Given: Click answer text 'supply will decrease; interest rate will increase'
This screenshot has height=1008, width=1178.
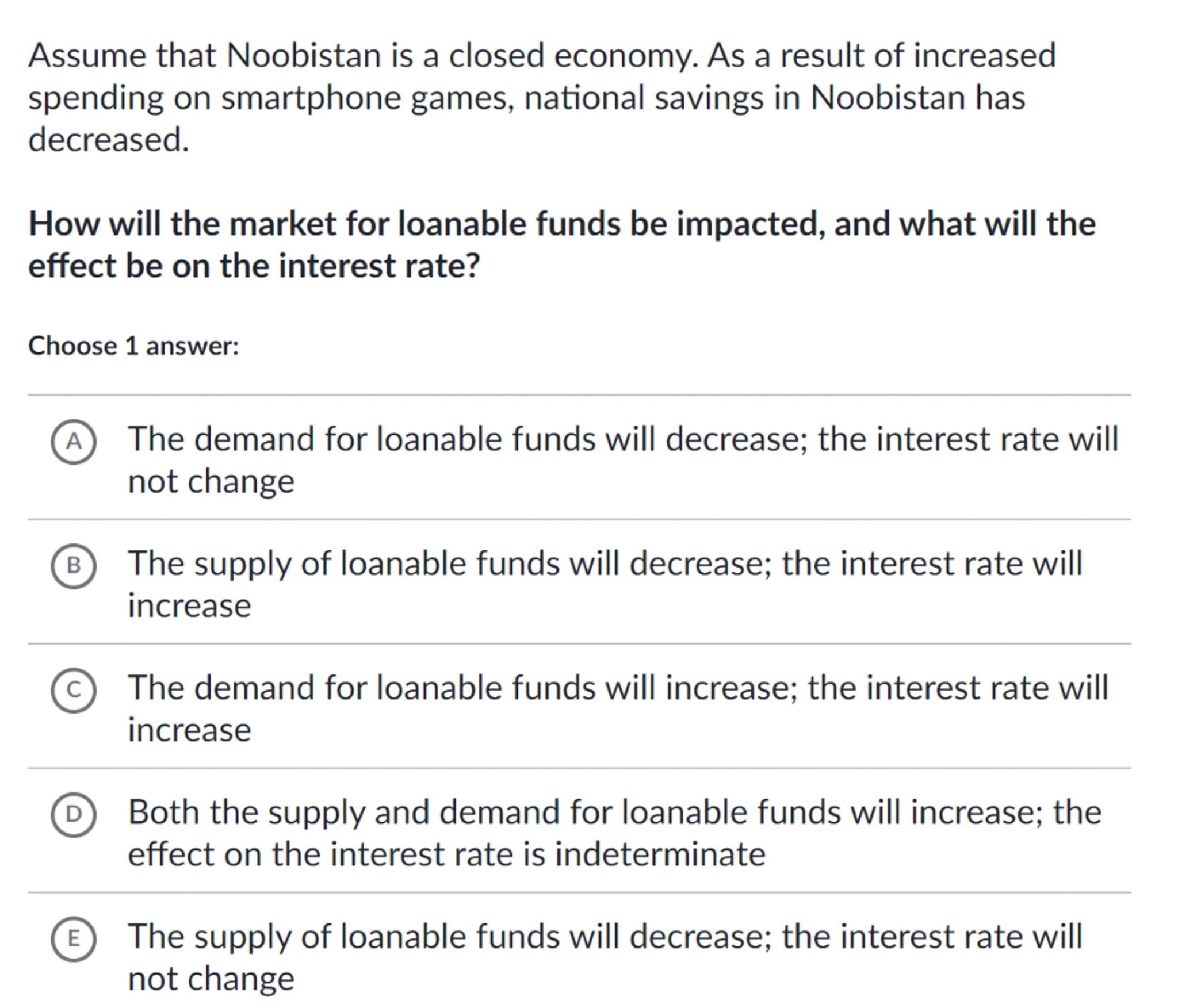Looking at the screenshot, I should pyautogui.click(x=605, y=564).
